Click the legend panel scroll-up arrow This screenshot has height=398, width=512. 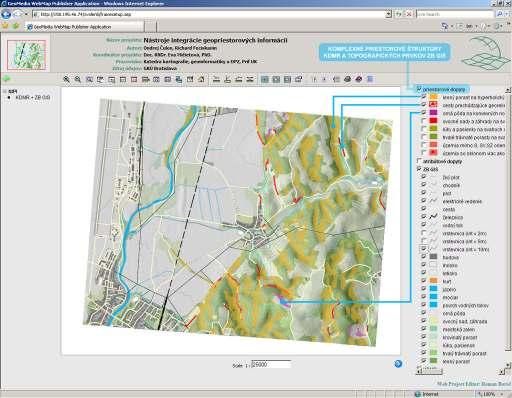(508, 90)
